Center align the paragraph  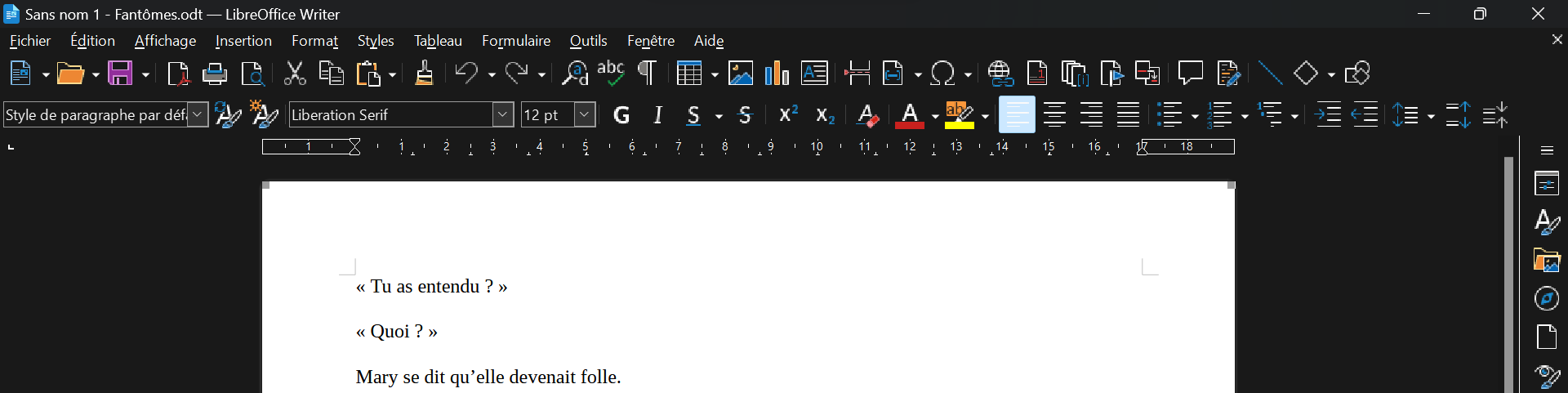pos(1054,115)
